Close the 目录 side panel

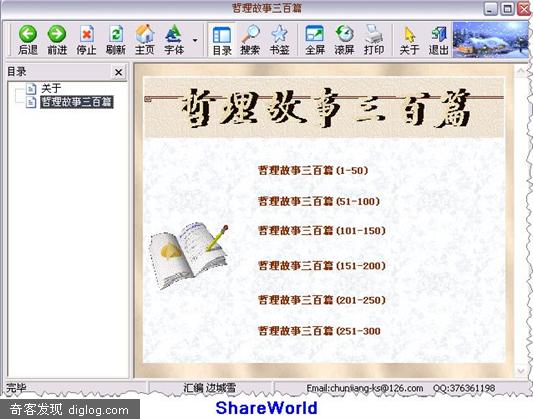(118, 72)
